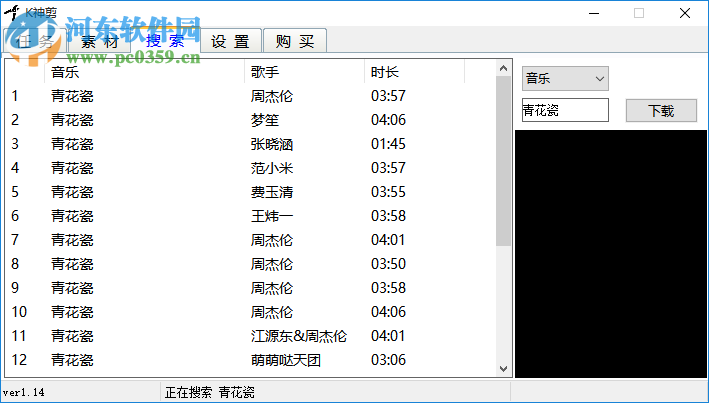Image resolution: width=709 pixels, height=403 pixels.
Task: Focus the 青花瓷 search input field
Action: (565, 110)
